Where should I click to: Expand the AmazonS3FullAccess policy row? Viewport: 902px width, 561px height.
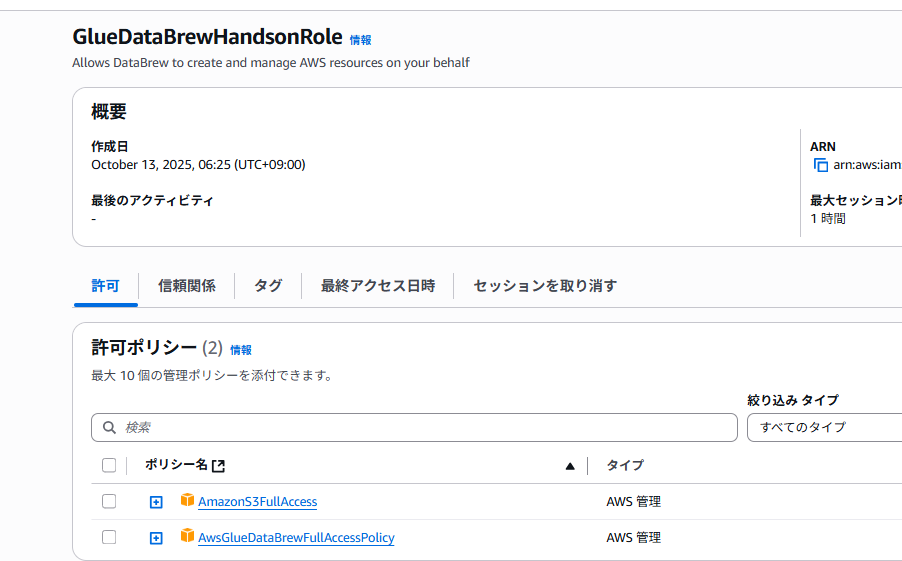click(156, 502)
